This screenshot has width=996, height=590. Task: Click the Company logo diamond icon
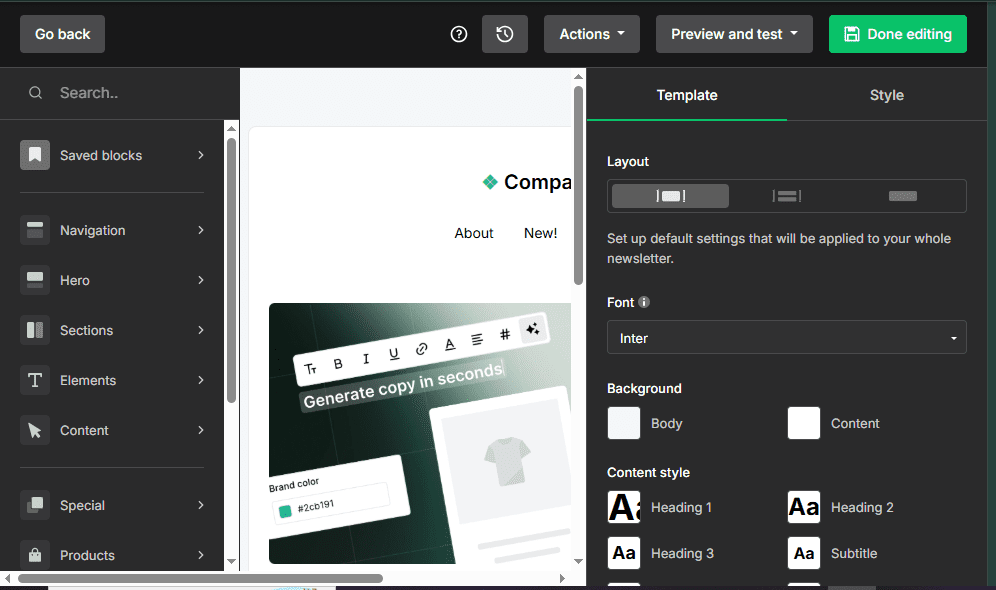(x=490, y=182)
